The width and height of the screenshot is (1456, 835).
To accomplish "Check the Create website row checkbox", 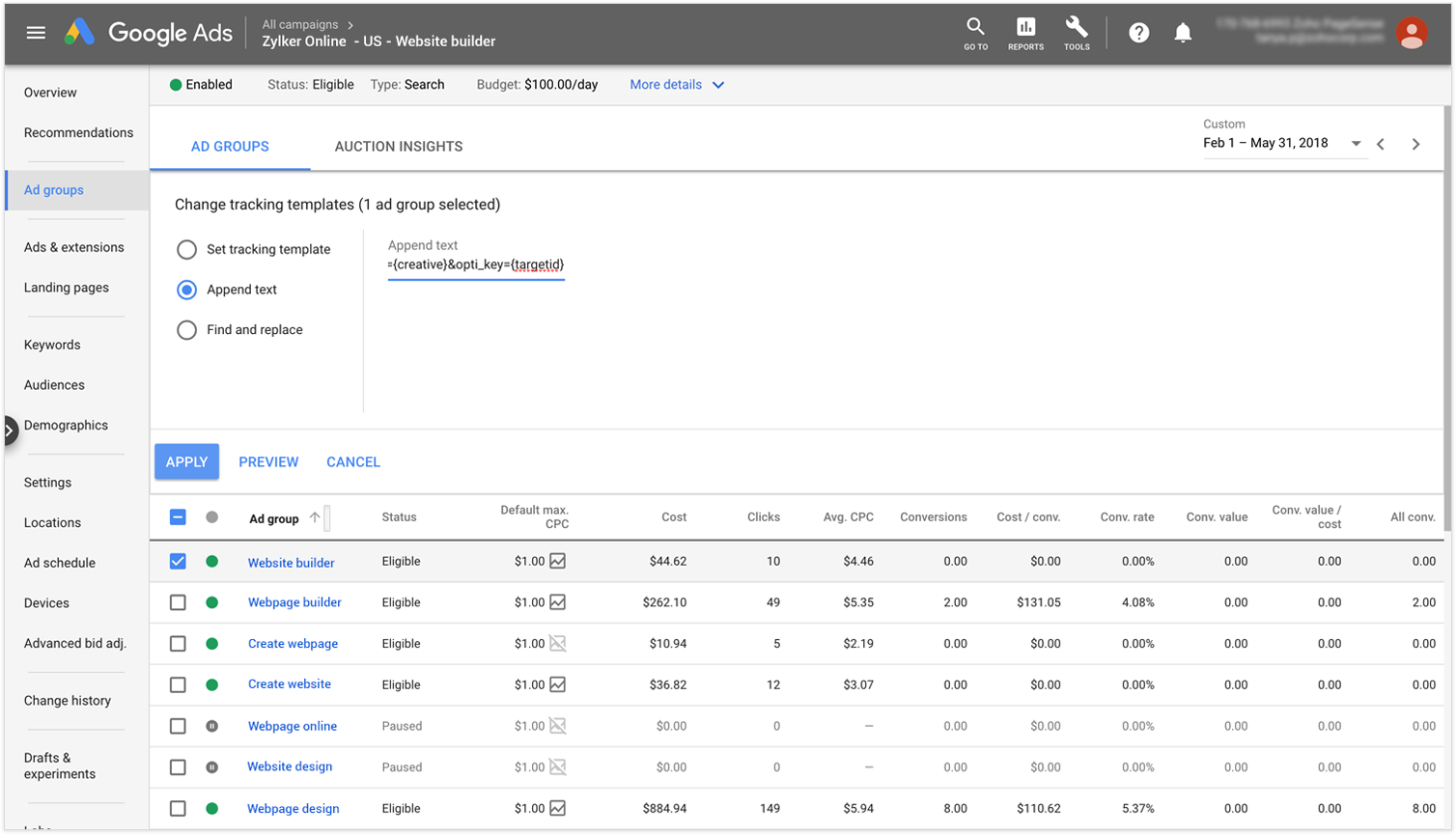I will tap(178, 684).
